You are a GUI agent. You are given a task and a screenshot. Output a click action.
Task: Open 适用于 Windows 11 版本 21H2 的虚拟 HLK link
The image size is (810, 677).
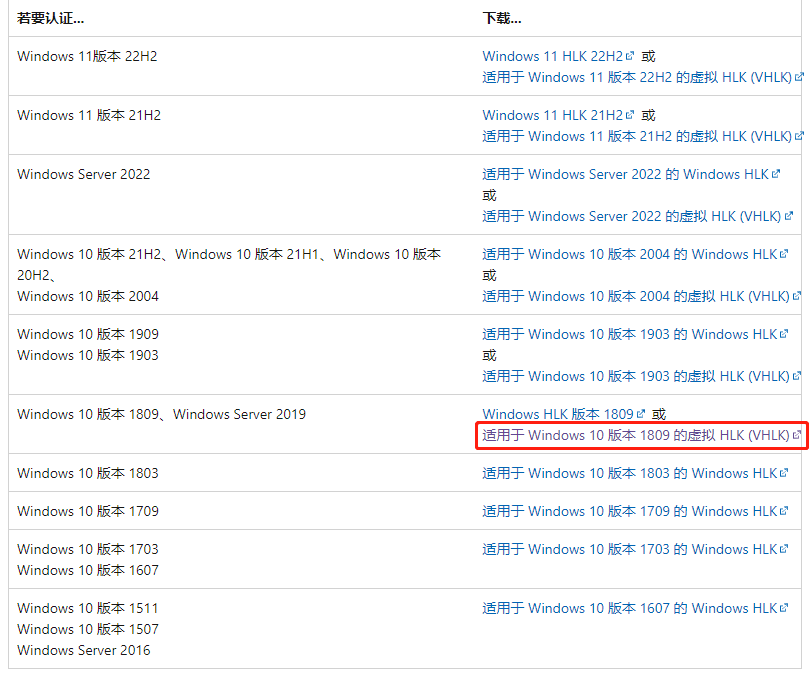pos(635,135)
